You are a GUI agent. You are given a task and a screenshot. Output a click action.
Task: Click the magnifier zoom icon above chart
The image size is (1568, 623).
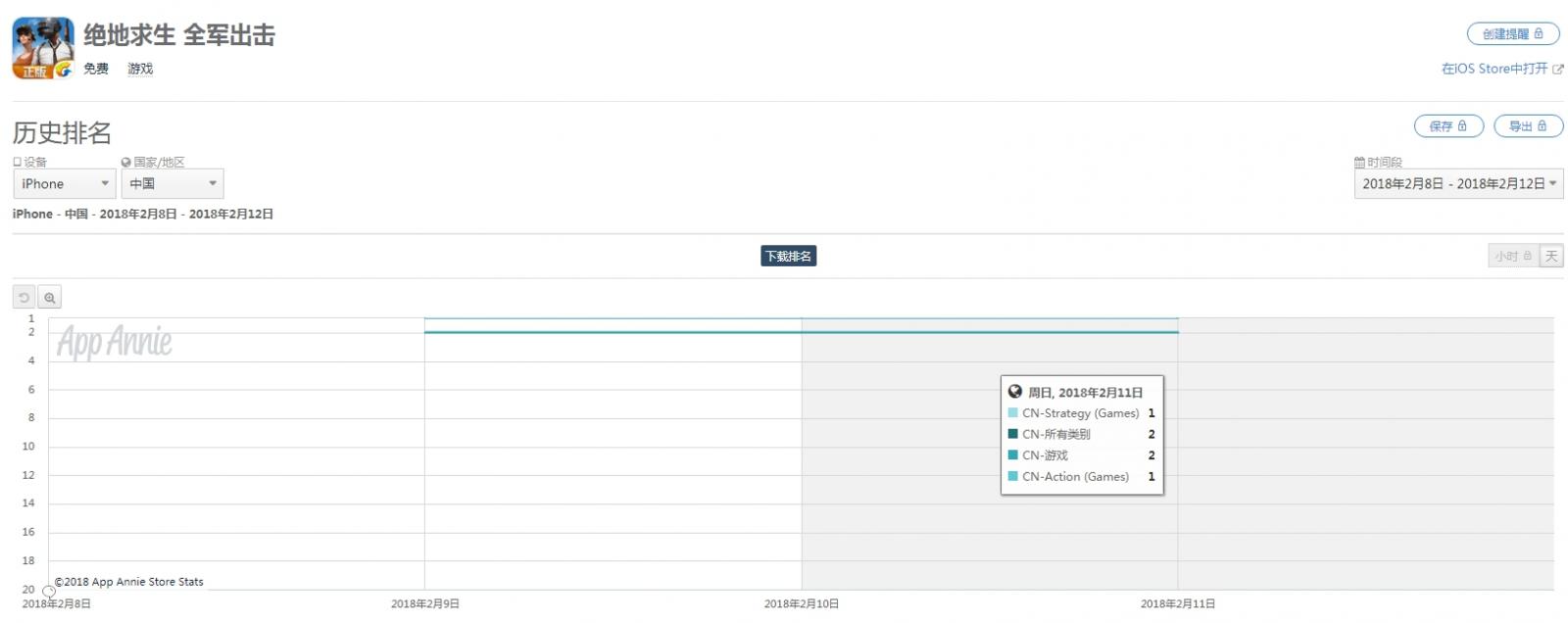49,298
